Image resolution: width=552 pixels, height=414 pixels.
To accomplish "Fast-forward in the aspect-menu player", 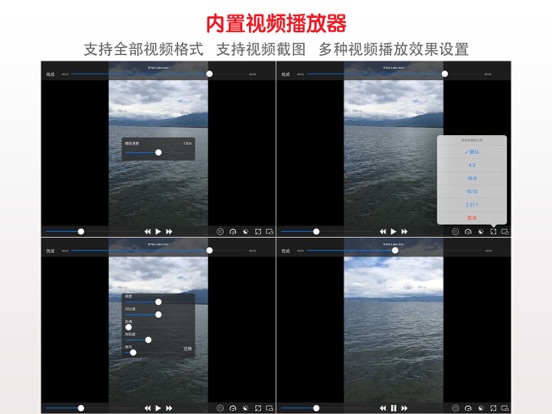I will point(404,232).
